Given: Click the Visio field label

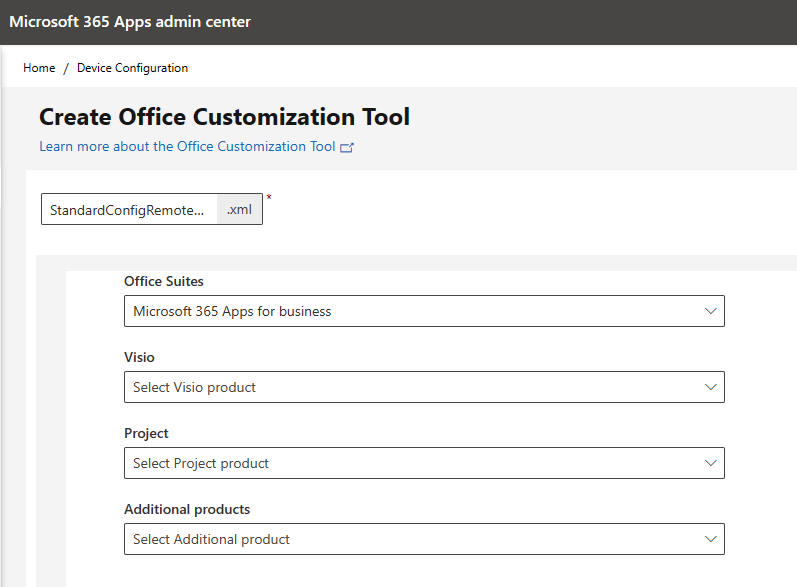Looking at the screenshot, I should tap(139, 358).
